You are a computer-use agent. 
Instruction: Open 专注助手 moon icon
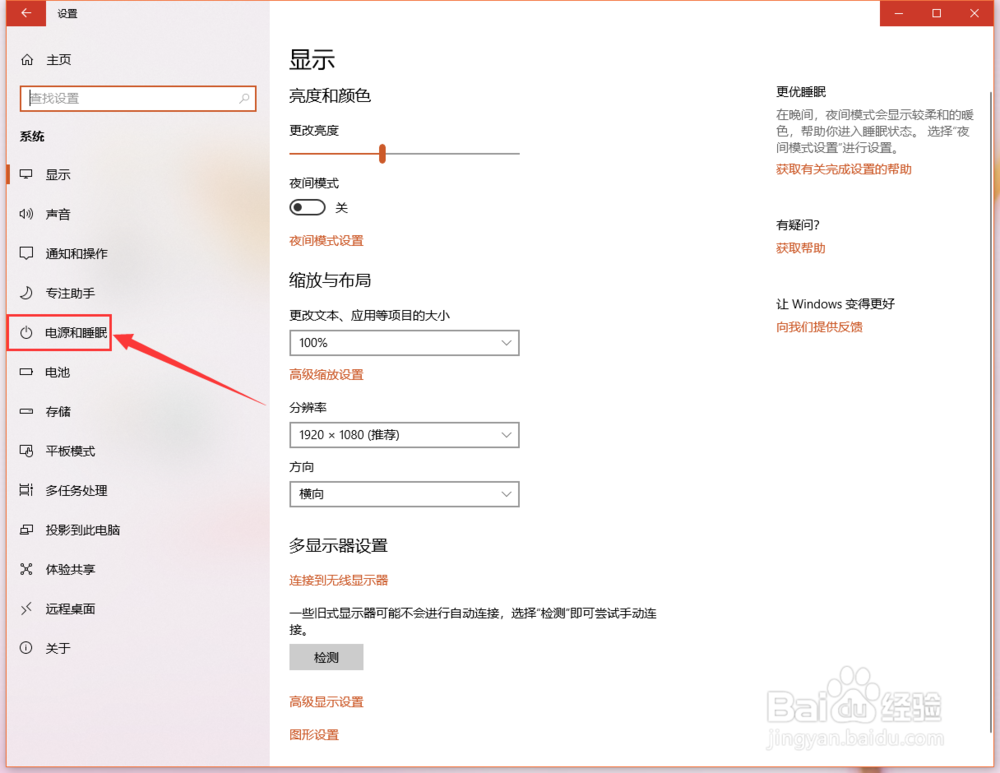(26, 293)
